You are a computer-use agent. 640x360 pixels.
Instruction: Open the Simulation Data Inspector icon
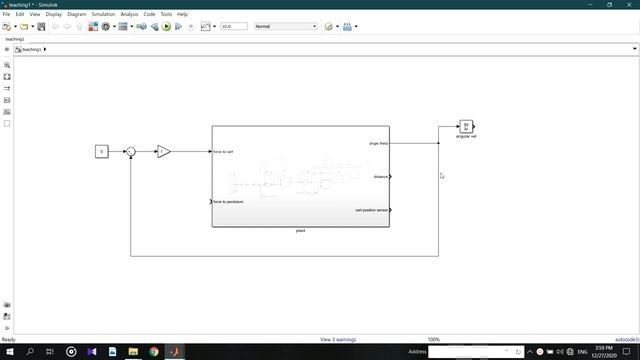pos(205,27)
